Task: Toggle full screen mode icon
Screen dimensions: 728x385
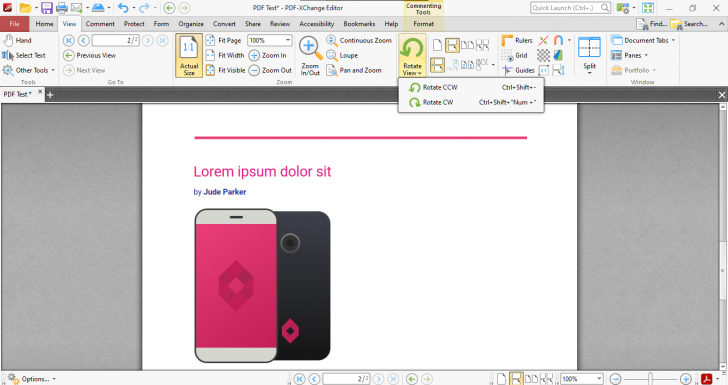Action: (648, 7)
